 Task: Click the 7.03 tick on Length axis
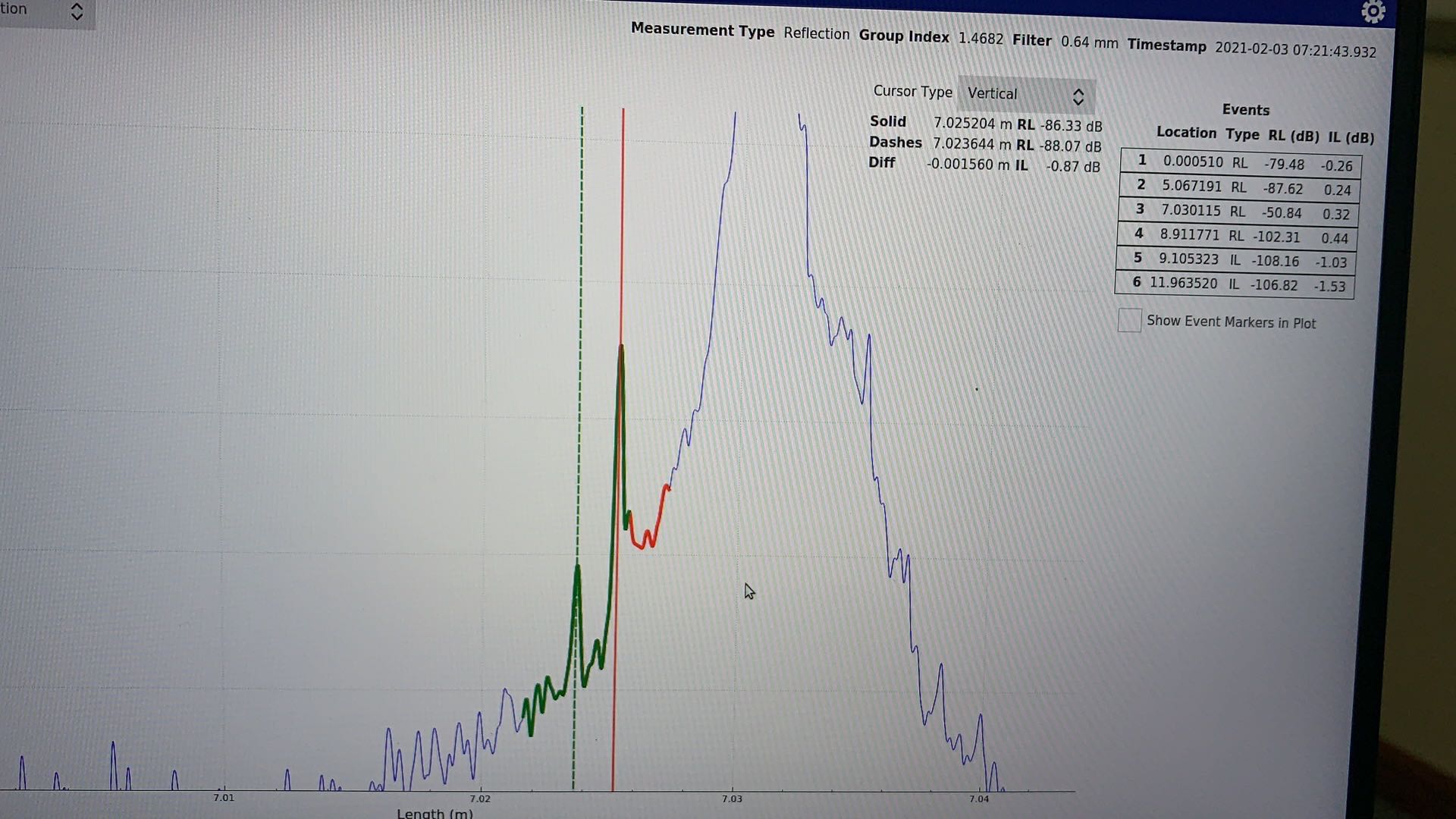[x=732, y=799]
